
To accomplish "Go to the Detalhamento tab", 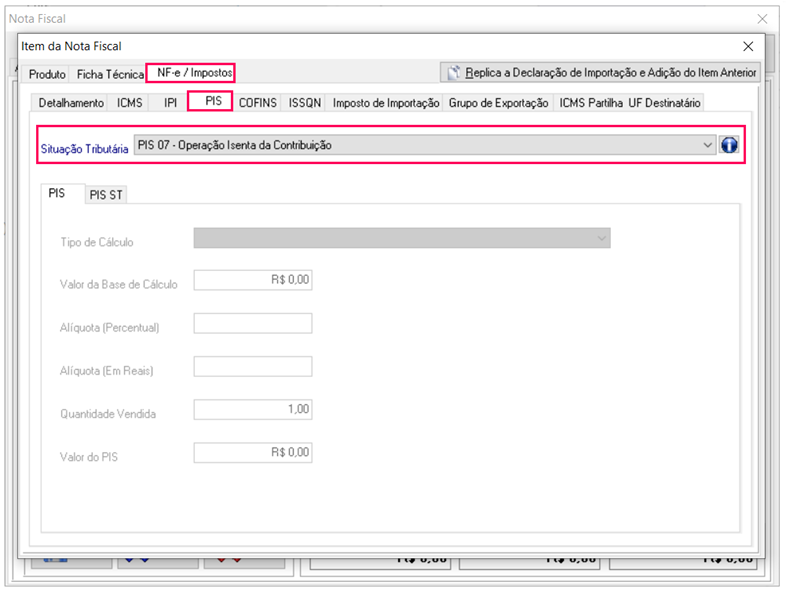I will (x=71, y=103).
